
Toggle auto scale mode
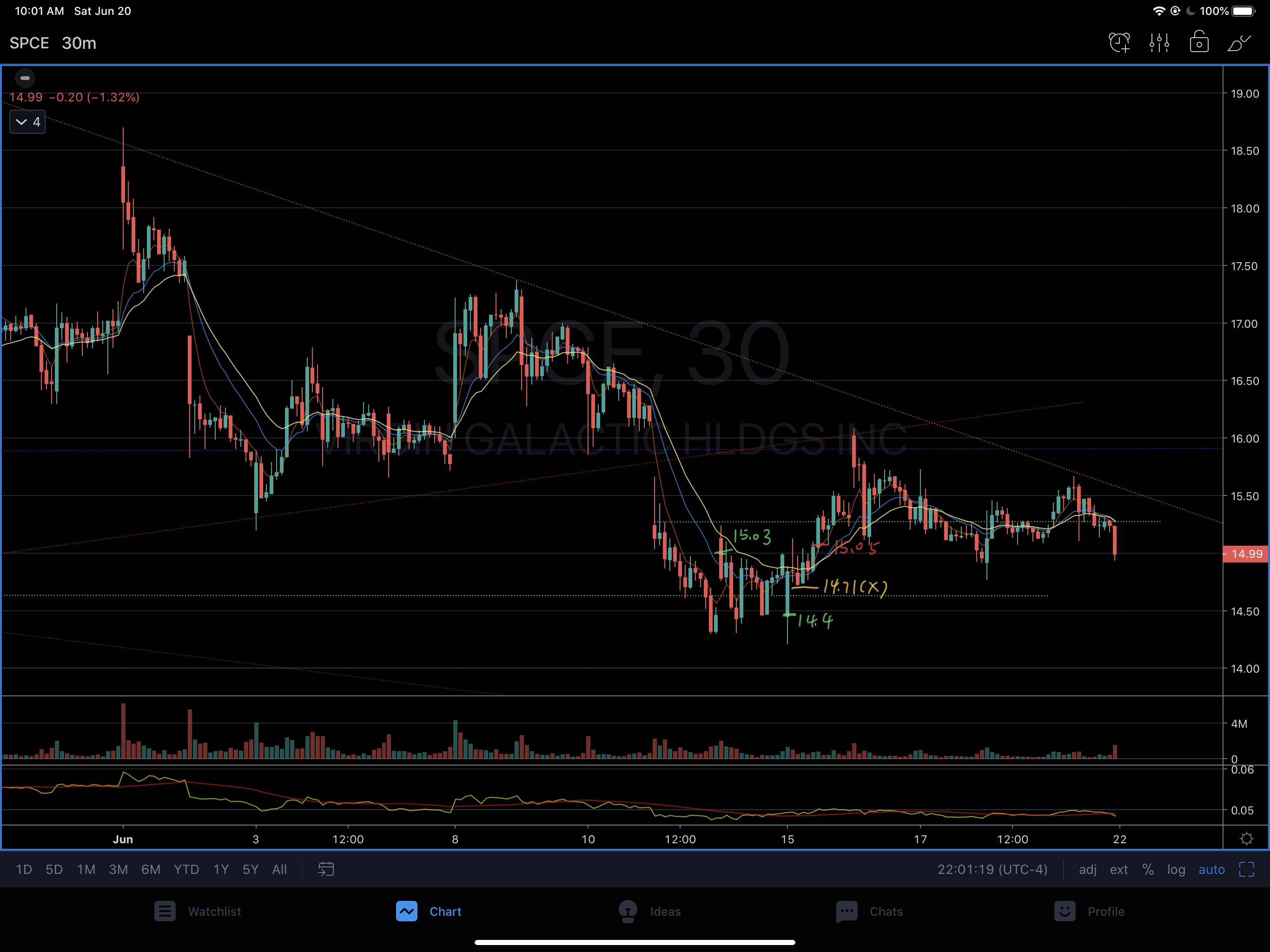[1211, 869]
